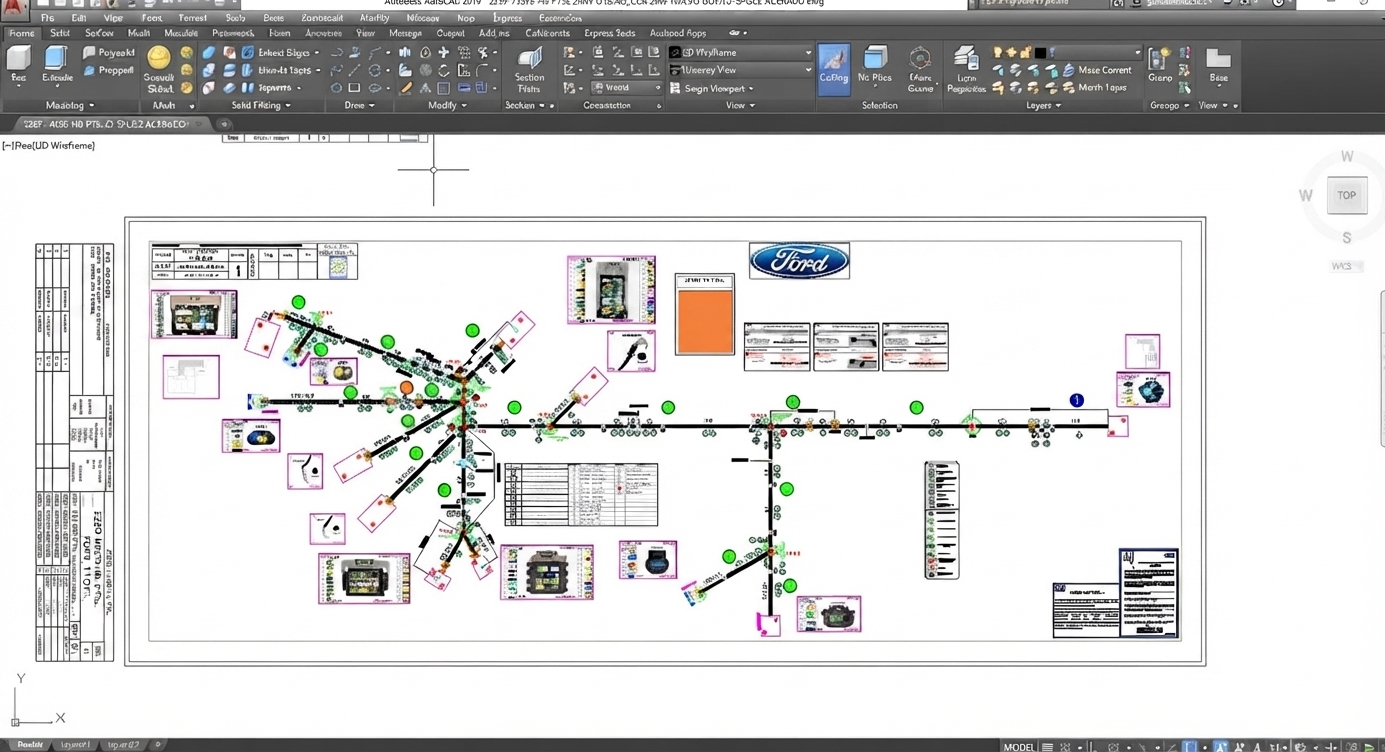Activate the Polysolid tool
1385x752 pixels.
click(x=109, y=53)
